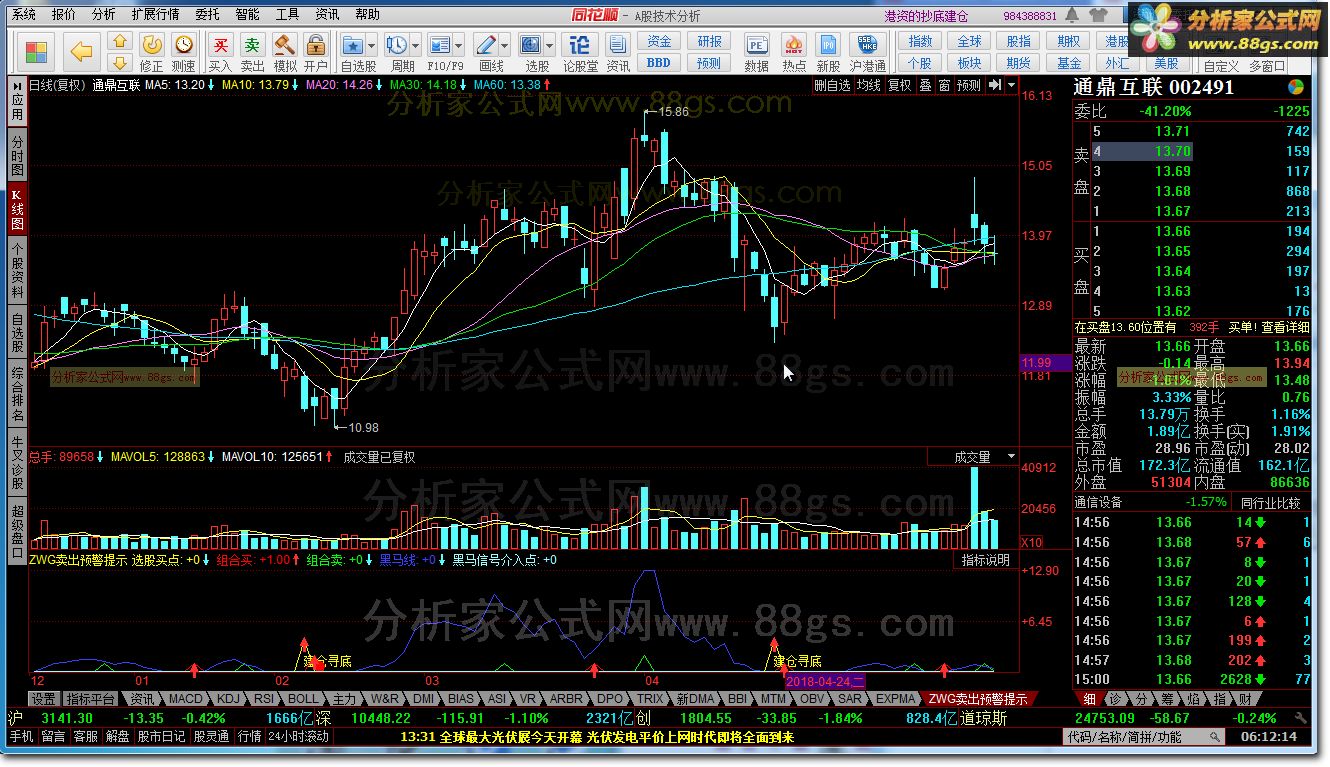Select the 画线 drawing pencil icon
The image size is (1330, 767).
(x=486, y=45)
